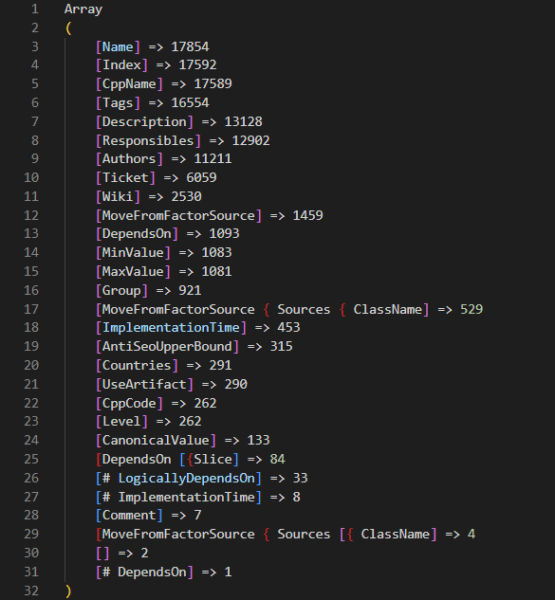Screen dimensions: 555x600
Task: Click the blue '[ImplementationTime]' key on line 18
Action: (171, 328)
